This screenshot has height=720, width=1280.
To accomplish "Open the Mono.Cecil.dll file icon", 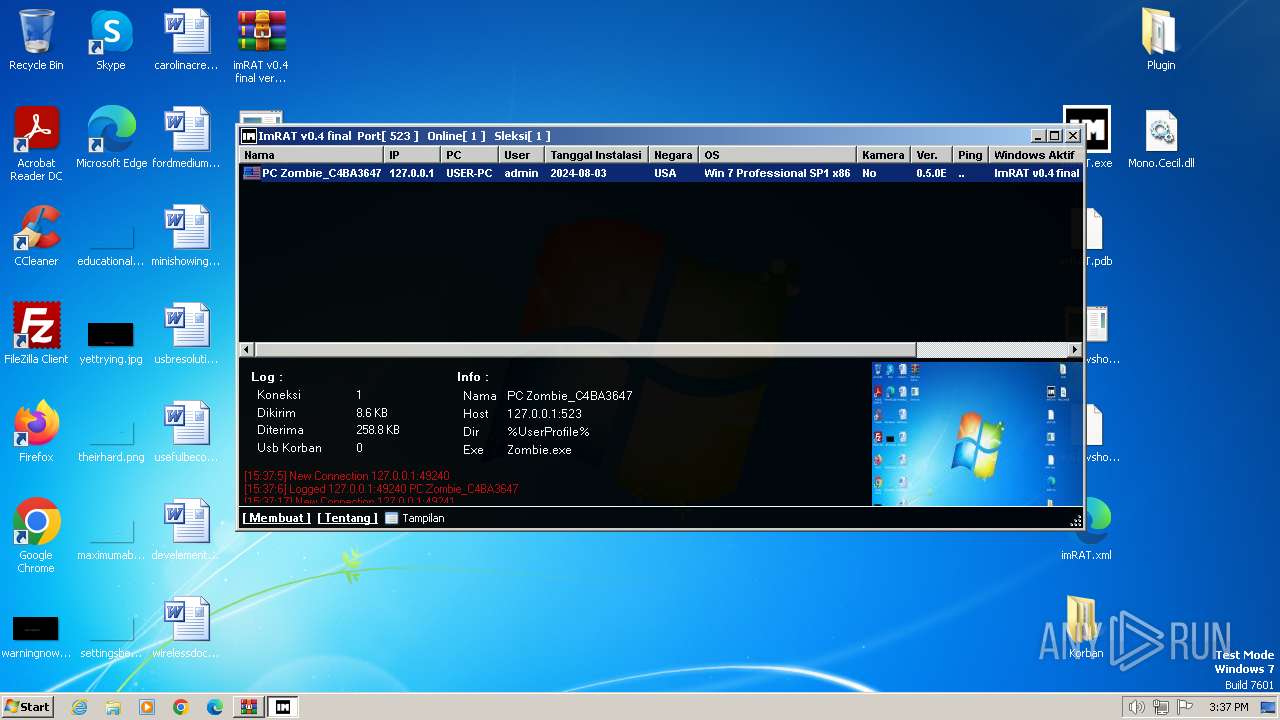I will [1161, 138].
